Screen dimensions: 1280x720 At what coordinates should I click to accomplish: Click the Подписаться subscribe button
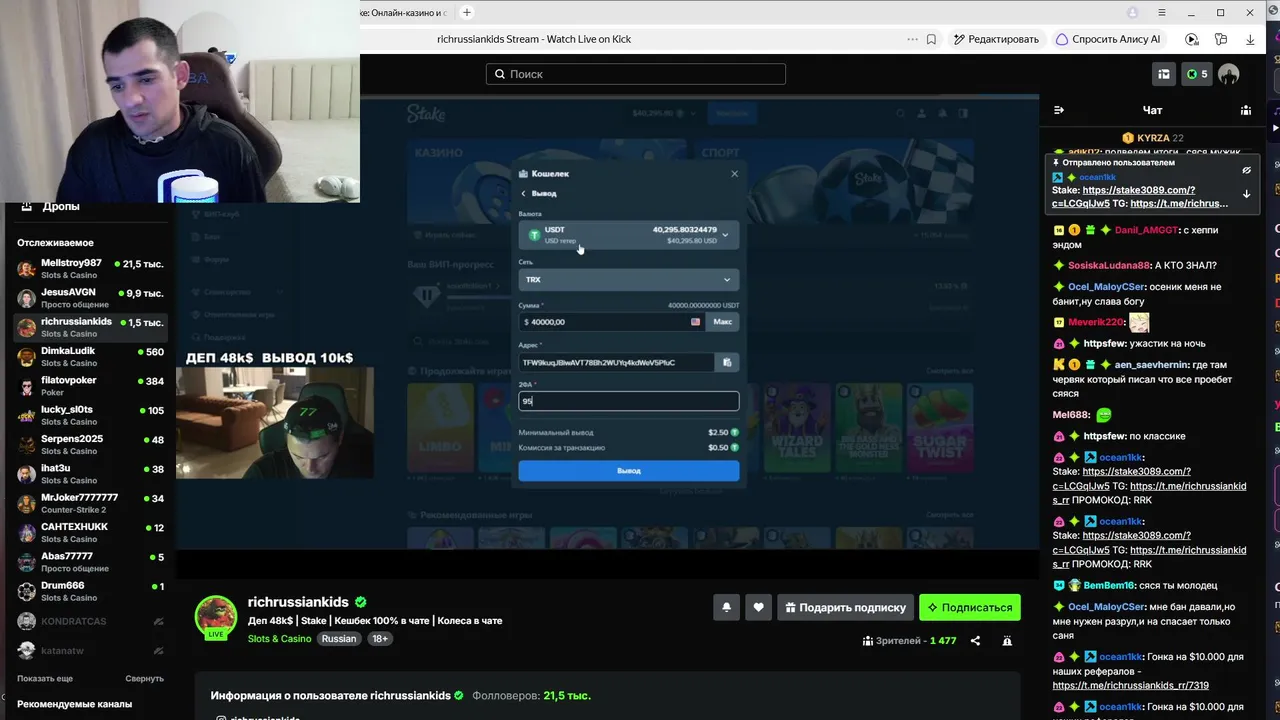[970, 607]
